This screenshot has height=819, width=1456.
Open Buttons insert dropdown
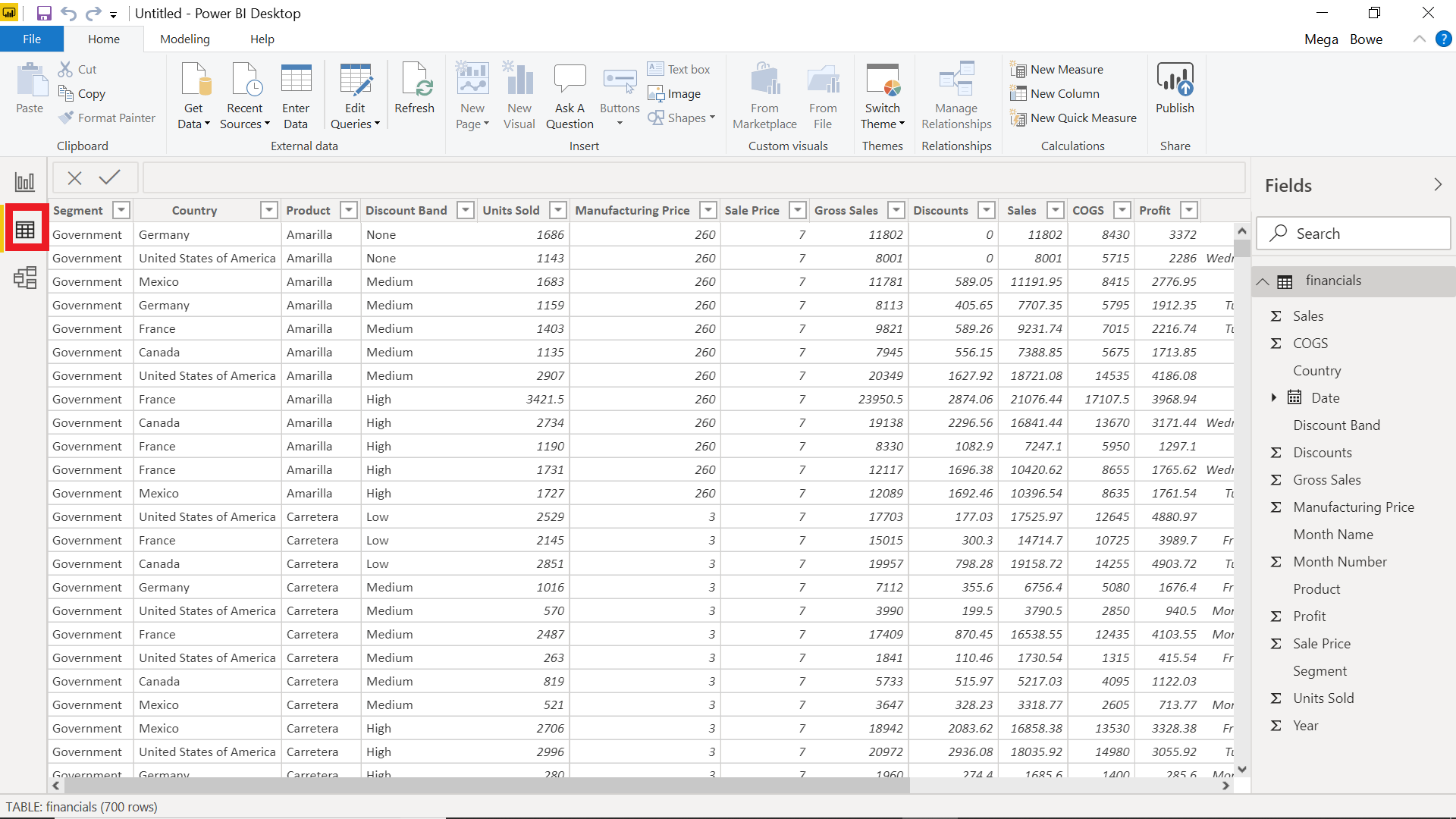620,96
